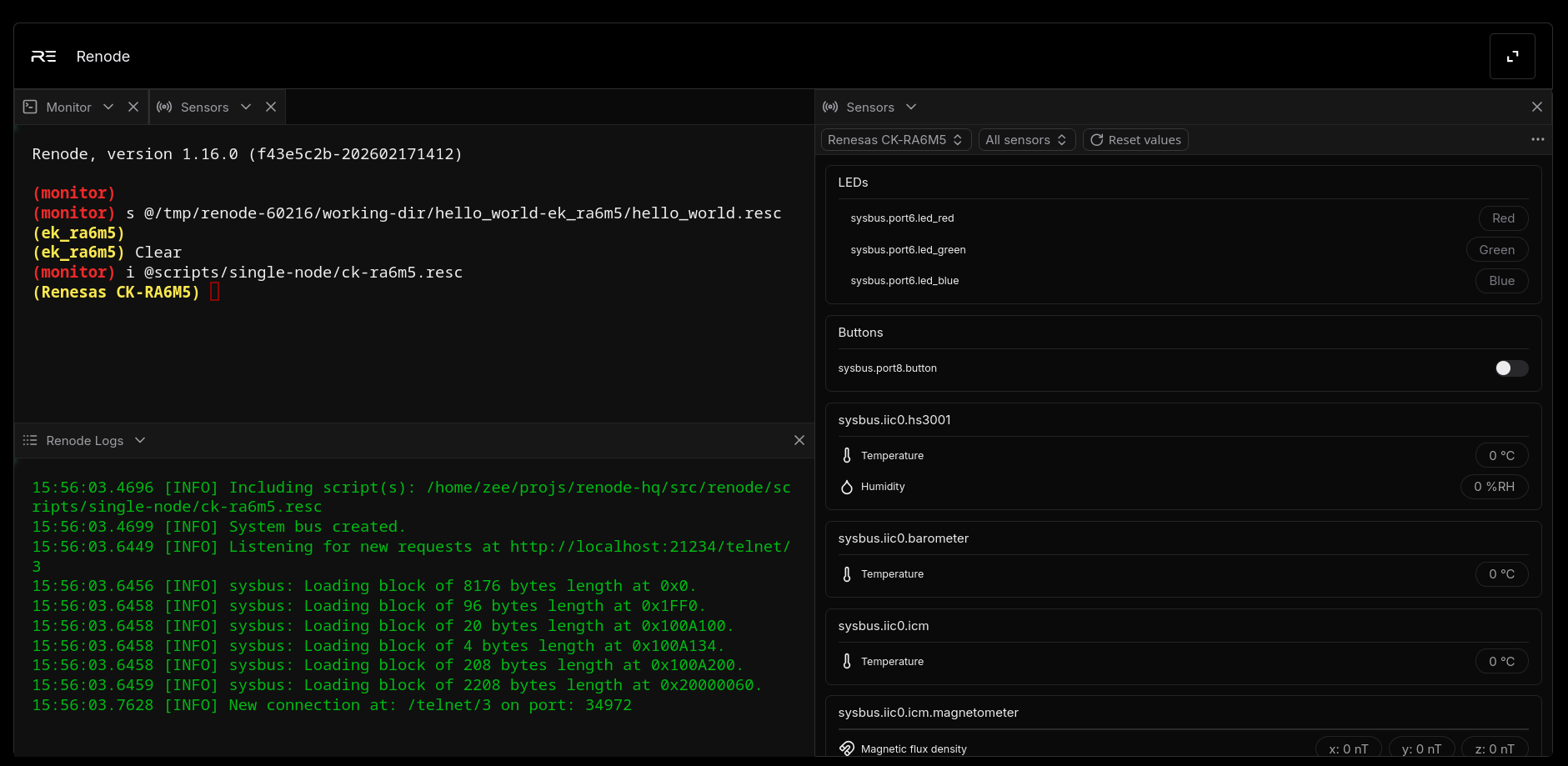This screenshot has width=1568, height=766.
Task: Click the humidity droplet icon
Action: point(847,487)
